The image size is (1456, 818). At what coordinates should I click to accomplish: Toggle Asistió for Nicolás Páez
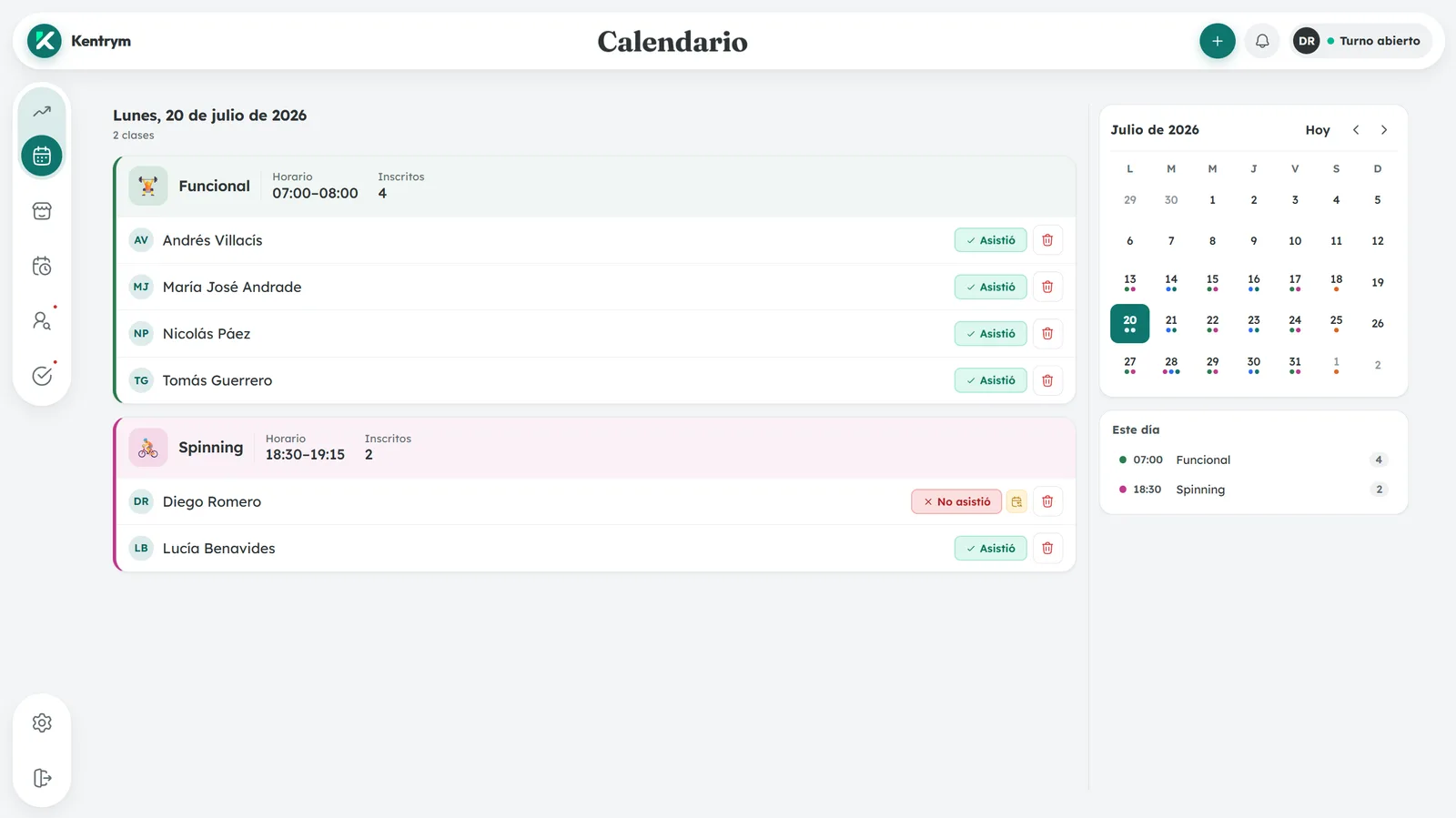(x=991, y=334)
